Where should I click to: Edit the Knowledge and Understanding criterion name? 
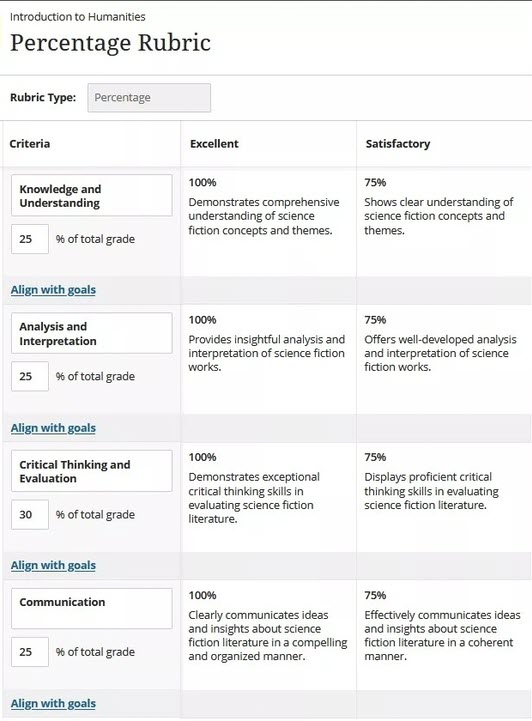[x=92, y=195]
